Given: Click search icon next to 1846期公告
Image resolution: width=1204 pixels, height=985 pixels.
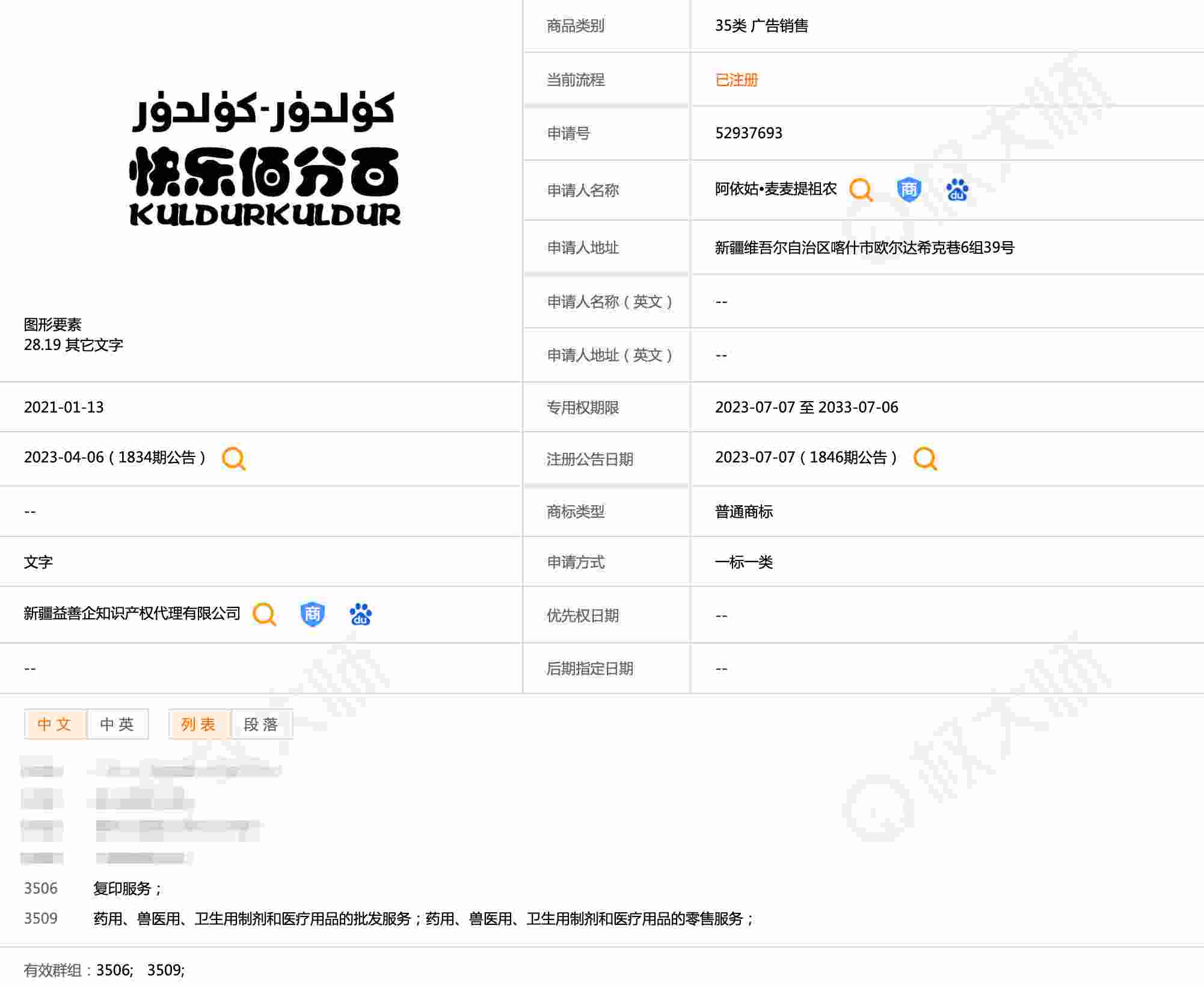Looking at the screenshot, I should point(925,458).
